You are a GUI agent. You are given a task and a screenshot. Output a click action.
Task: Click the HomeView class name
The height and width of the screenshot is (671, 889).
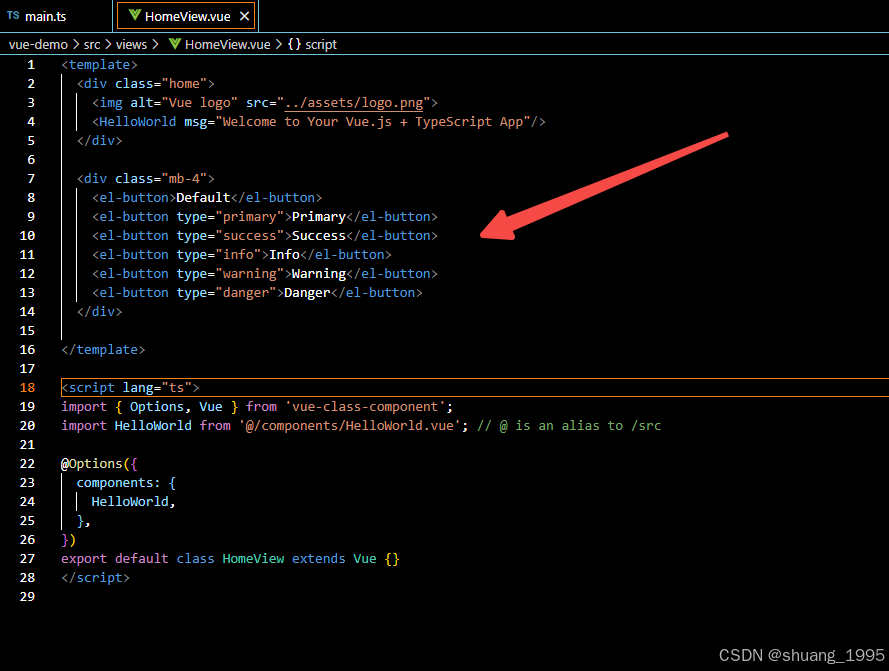coord(253,559)
